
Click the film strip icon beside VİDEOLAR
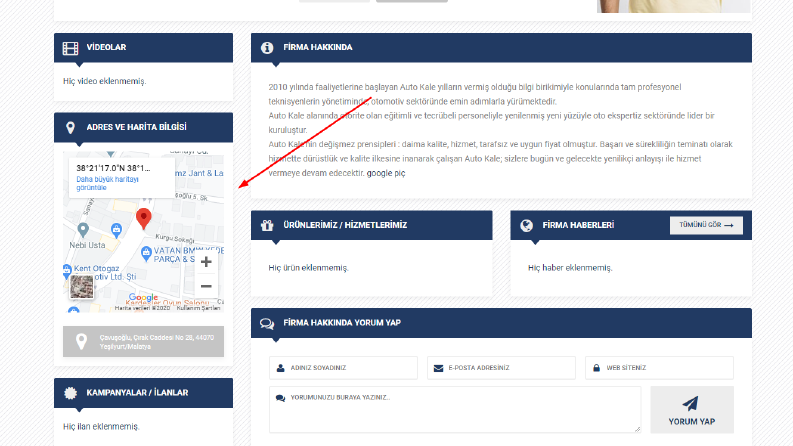pyautogui.click(x=70, y=48)
